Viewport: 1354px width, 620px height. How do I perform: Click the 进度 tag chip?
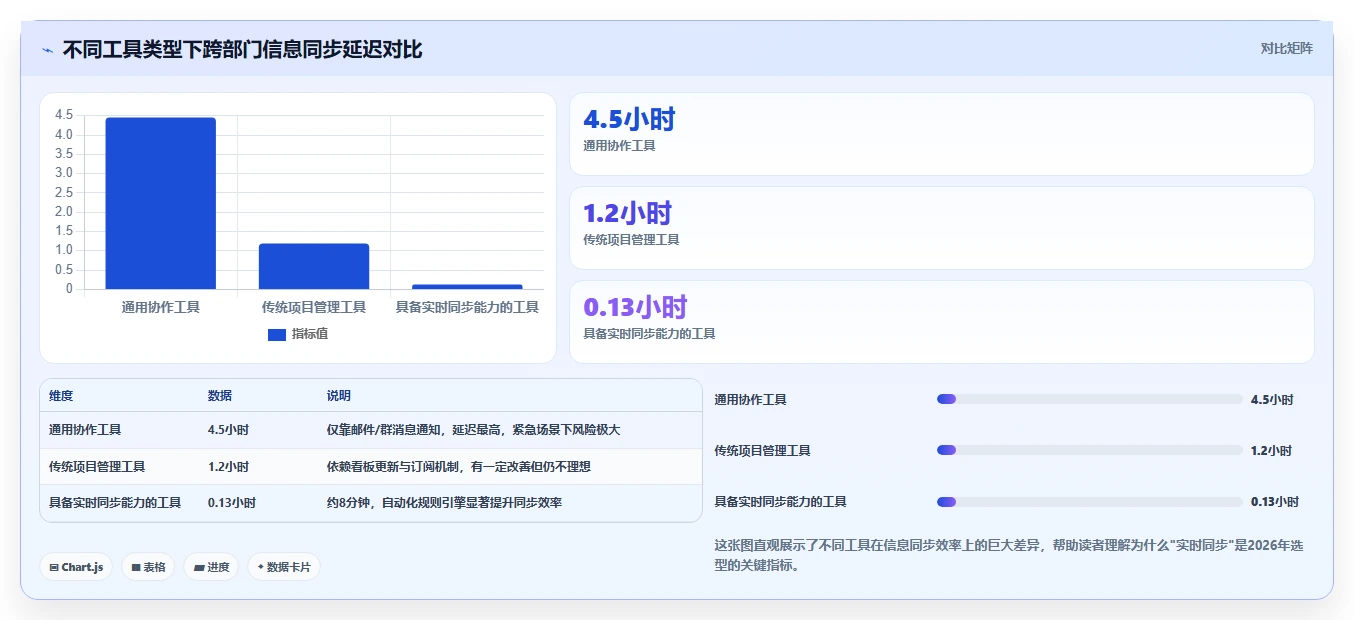point(211,567)
